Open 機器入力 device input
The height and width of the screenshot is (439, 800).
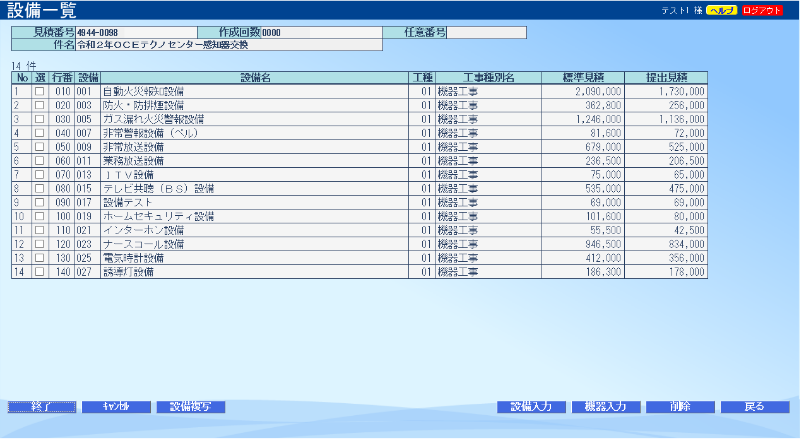pos(605,407)
